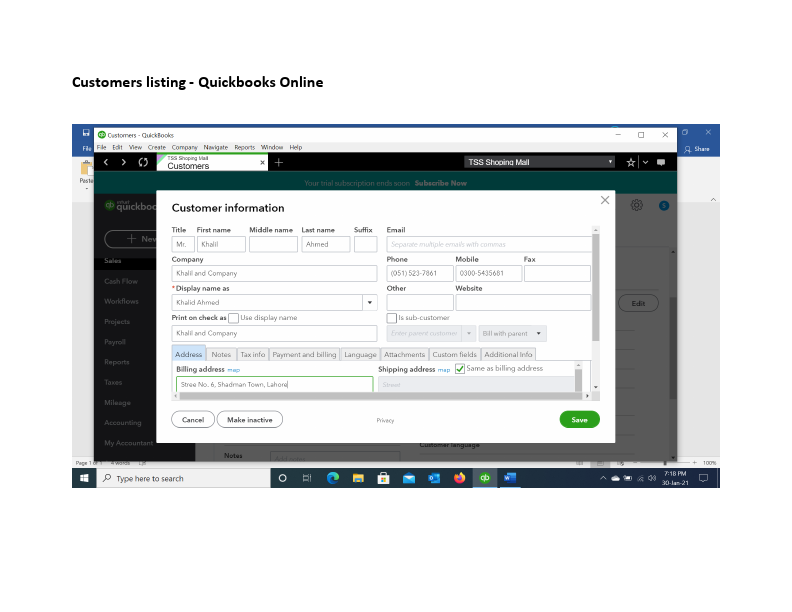Switch to the Tax info tab
792x612 pixels.
(x=253, y=354)
